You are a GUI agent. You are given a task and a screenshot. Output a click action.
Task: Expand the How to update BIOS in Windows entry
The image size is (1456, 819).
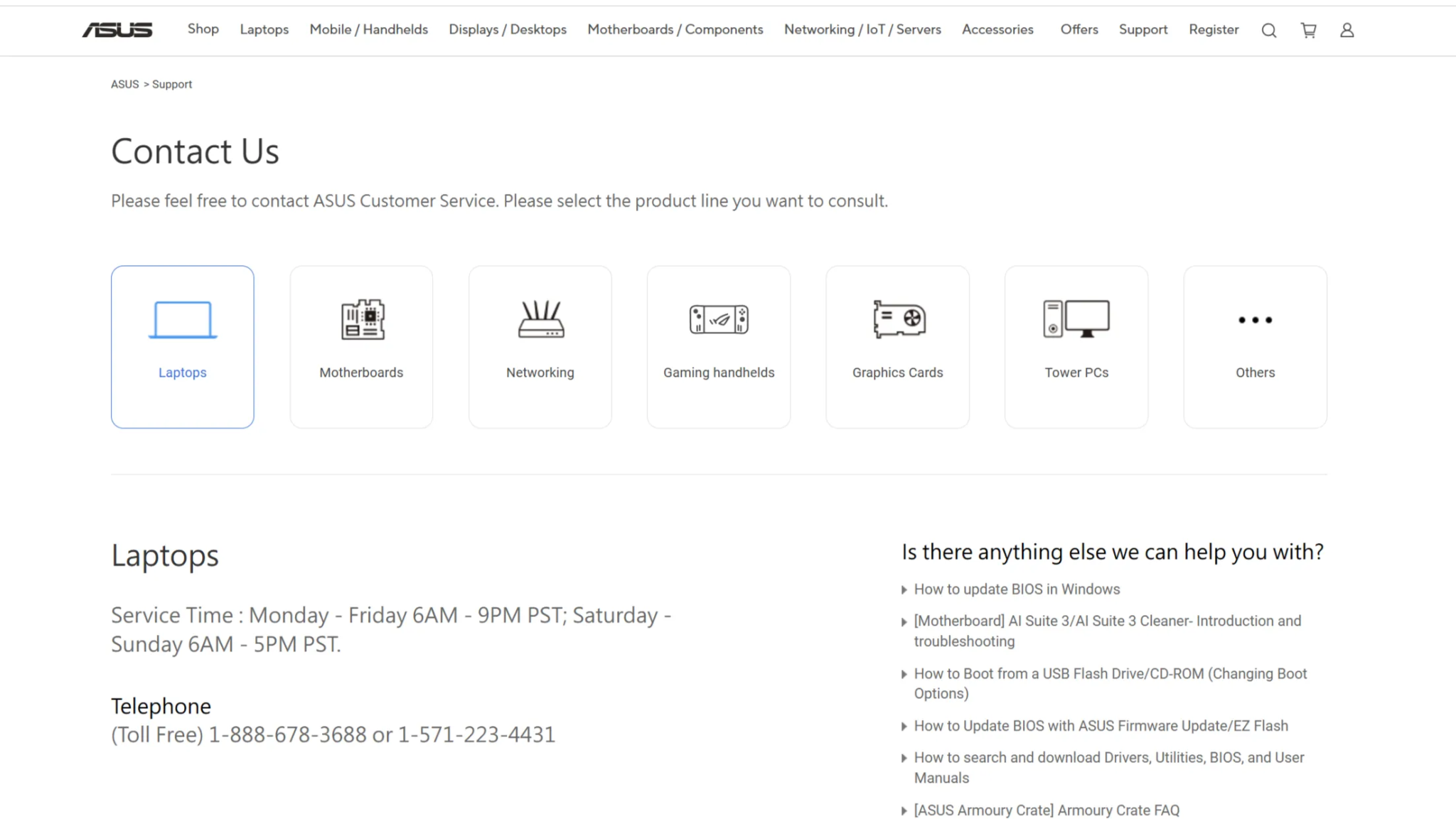coord(1017,589)
